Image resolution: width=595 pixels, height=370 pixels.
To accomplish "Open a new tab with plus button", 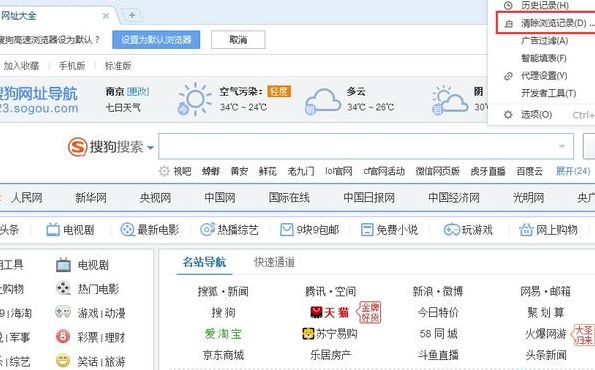I will [x=132, y=15].
